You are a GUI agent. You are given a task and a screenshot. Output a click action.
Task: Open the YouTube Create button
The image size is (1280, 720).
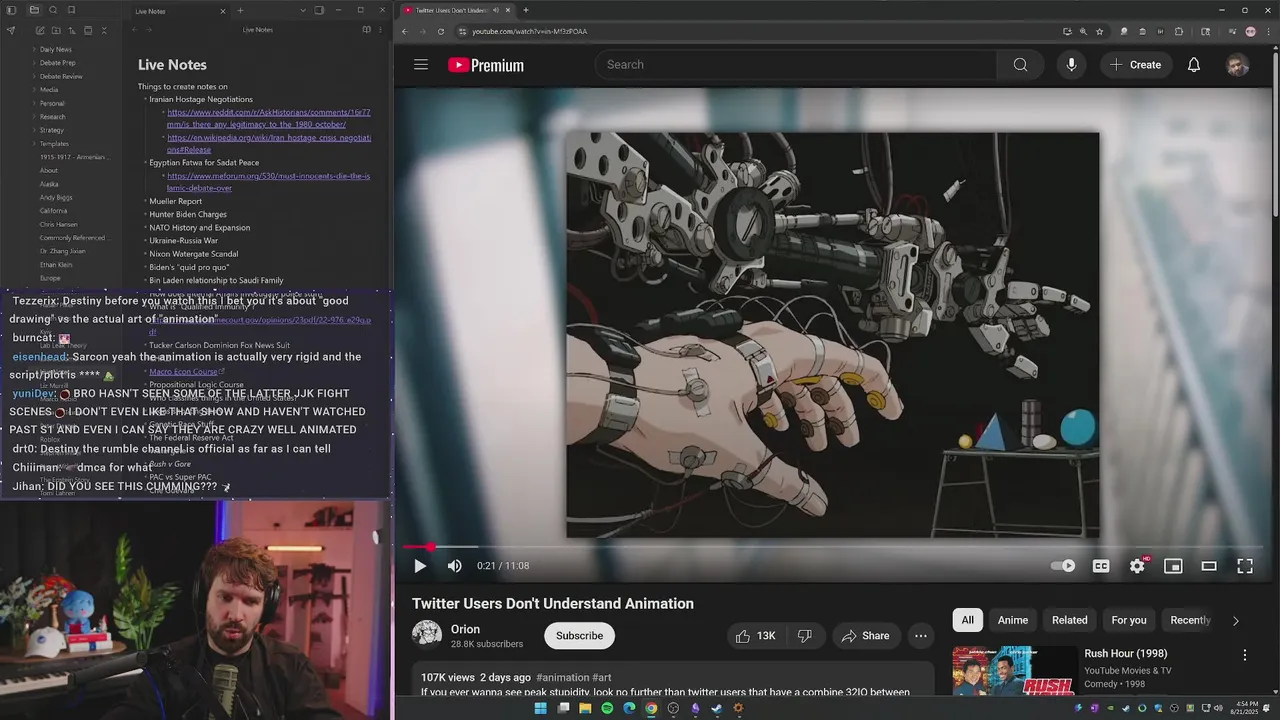click(x=1135, y=65)
